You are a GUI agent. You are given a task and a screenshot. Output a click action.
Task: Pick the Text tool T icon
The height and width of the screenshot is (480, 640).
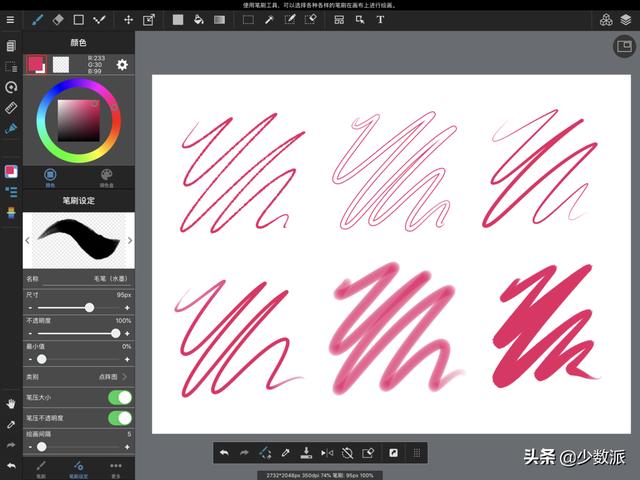(x=380, y=20)
